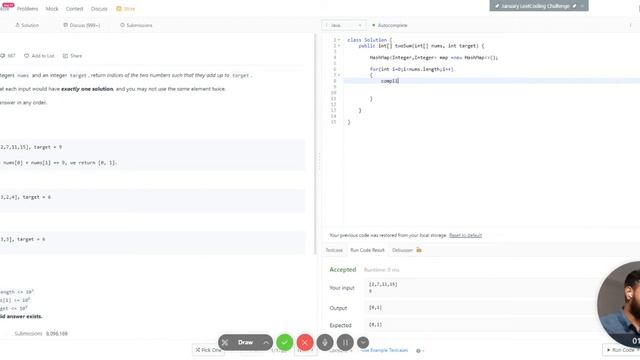Fold the class Solution code block

[339, 40]
